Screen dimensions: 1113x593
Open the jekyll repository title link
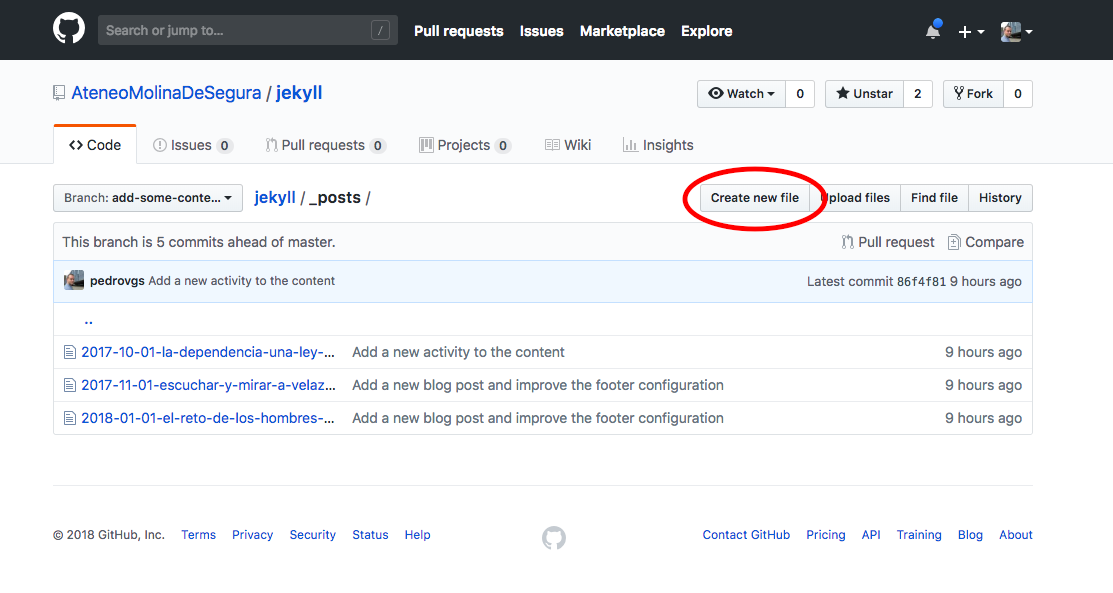[299, 93]
